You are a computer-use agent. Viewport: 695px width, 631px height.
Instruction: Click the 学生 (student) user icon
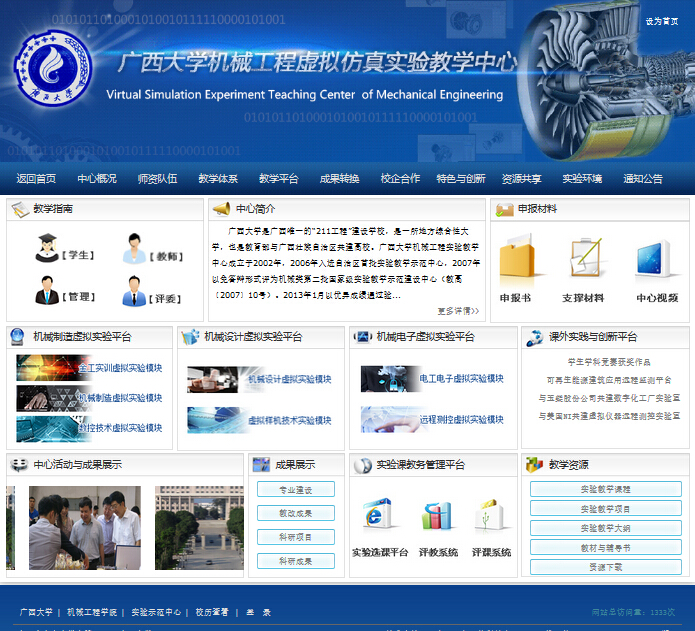click(46, 248)
